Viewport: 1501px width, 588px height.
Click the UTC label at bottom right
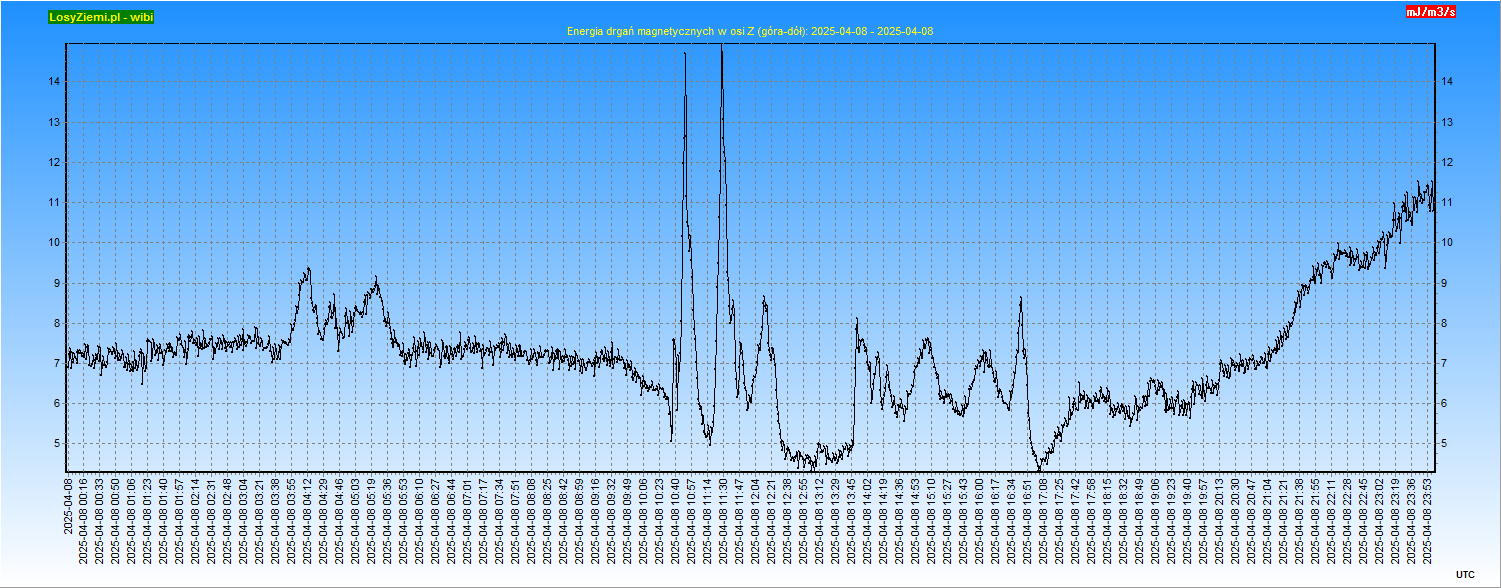[x=1464, y=574]
